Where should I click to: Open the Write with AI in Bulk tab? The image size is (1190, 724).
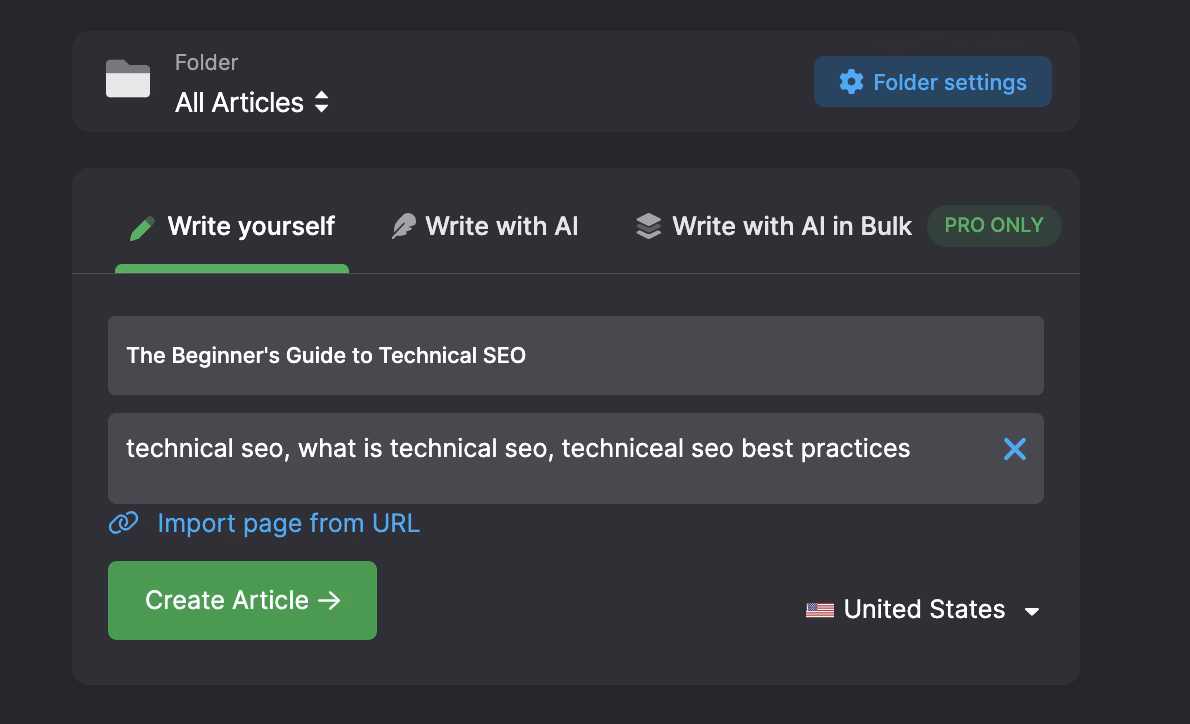tap(772, 226)
